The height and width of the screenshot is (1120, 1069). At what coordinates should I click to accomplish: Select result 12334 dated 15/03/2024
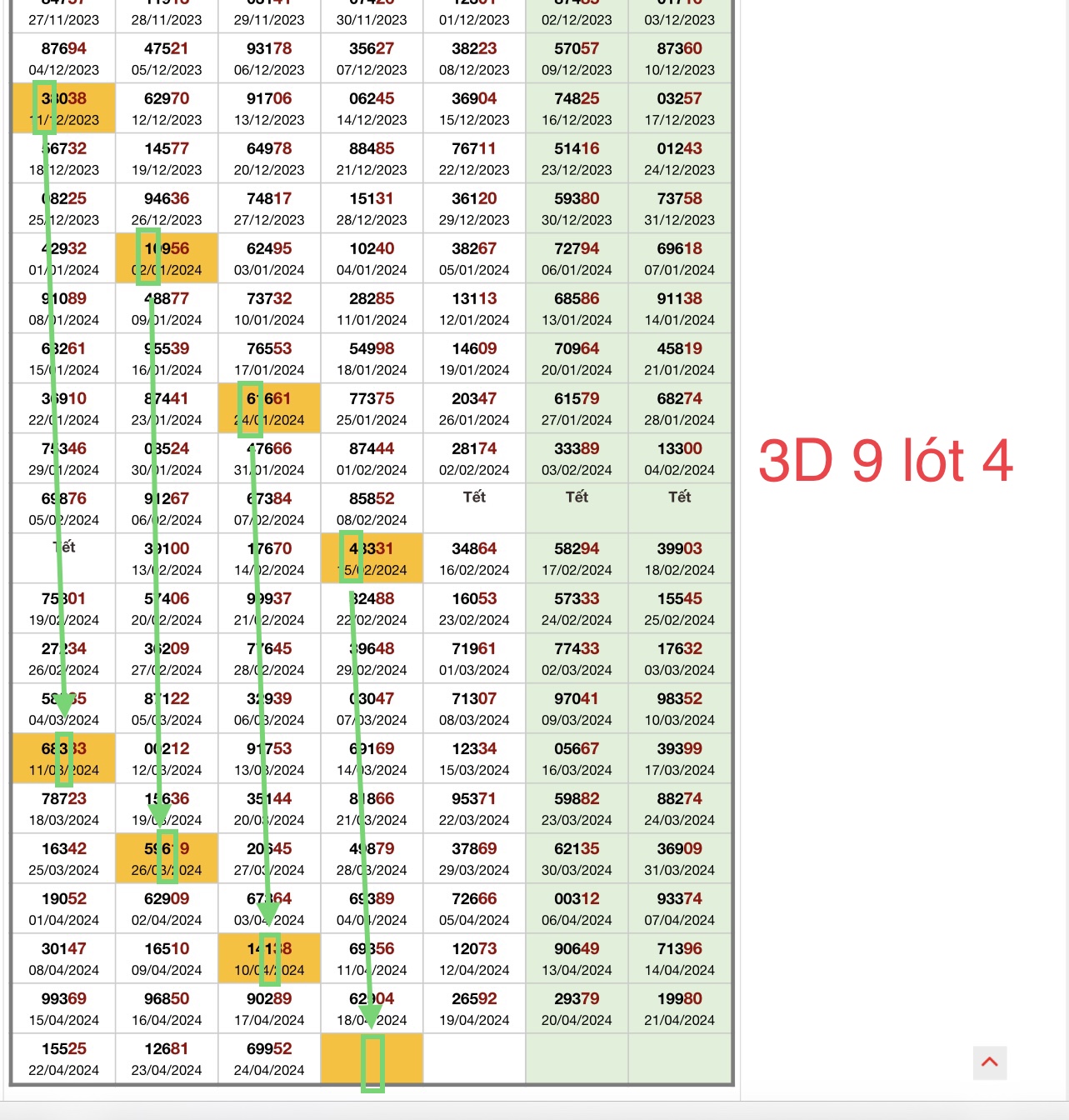[x=474, y=758]
